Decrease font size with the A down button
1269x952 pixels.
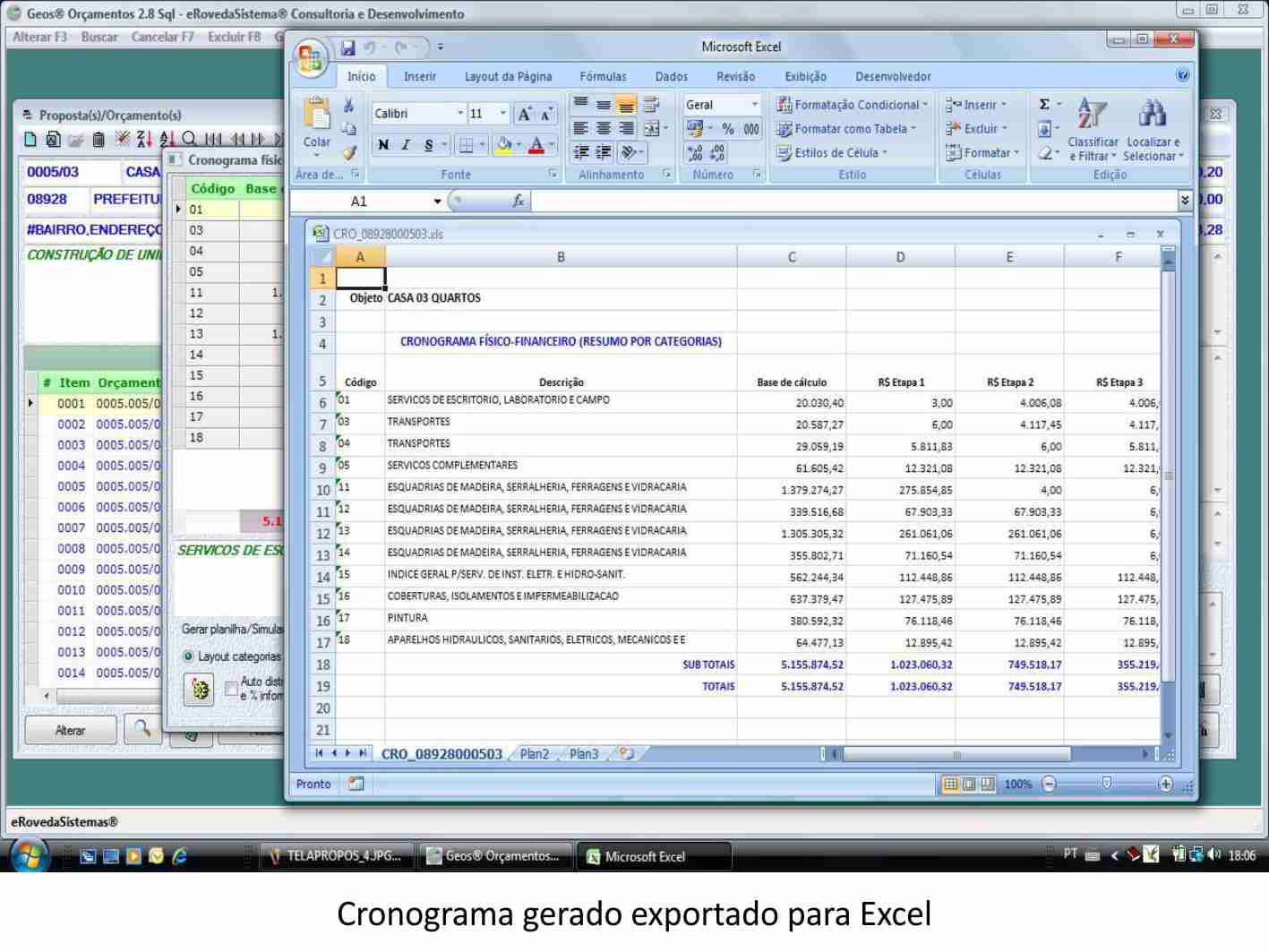click(545, 114)
